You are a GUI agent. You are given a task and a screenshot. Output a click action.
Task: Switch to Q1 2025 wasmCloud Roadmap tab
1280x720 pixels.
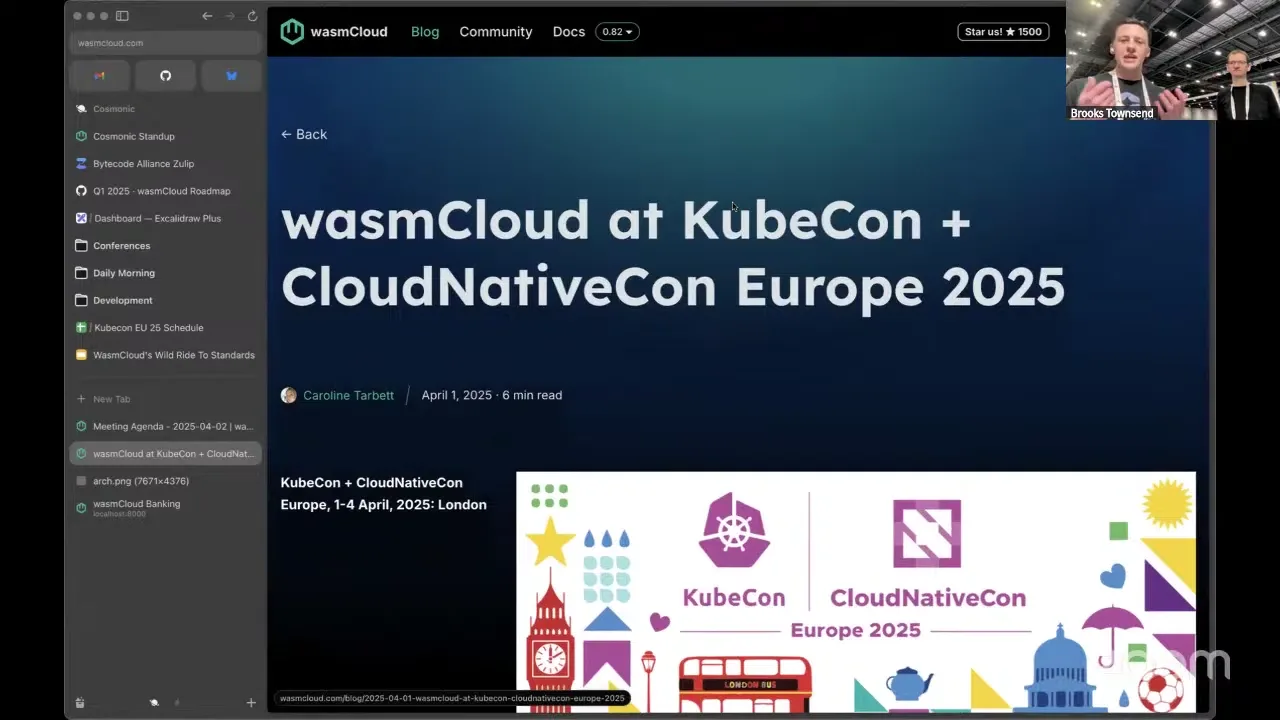click(166, 191)
